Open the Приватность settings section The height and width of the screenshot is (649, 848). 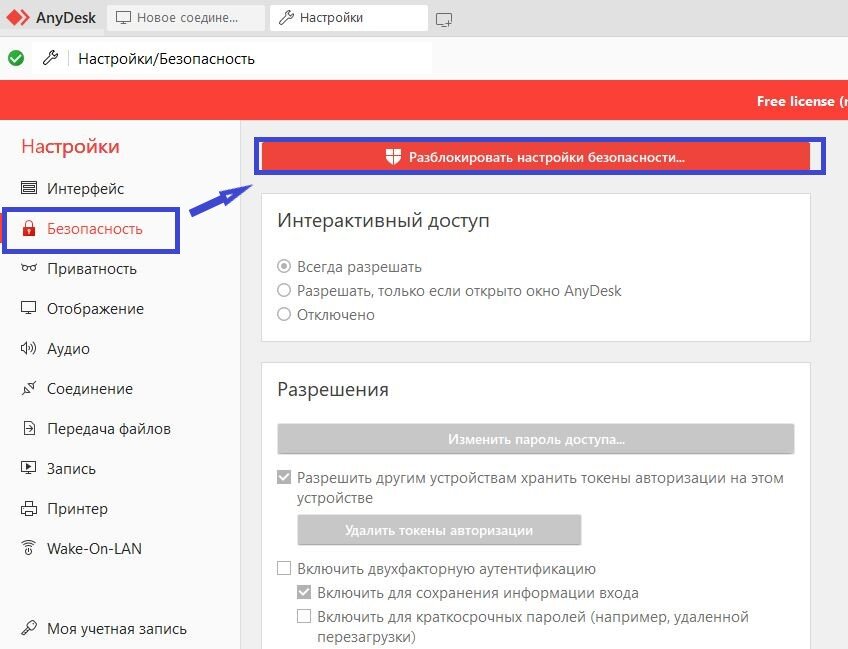point(91,268)
